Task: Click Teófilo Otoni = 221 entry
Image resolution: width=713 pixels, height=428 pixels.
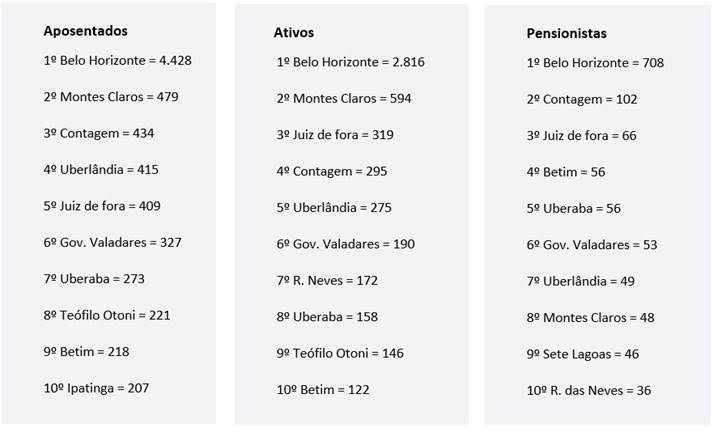Action: (x=107, y=315)
